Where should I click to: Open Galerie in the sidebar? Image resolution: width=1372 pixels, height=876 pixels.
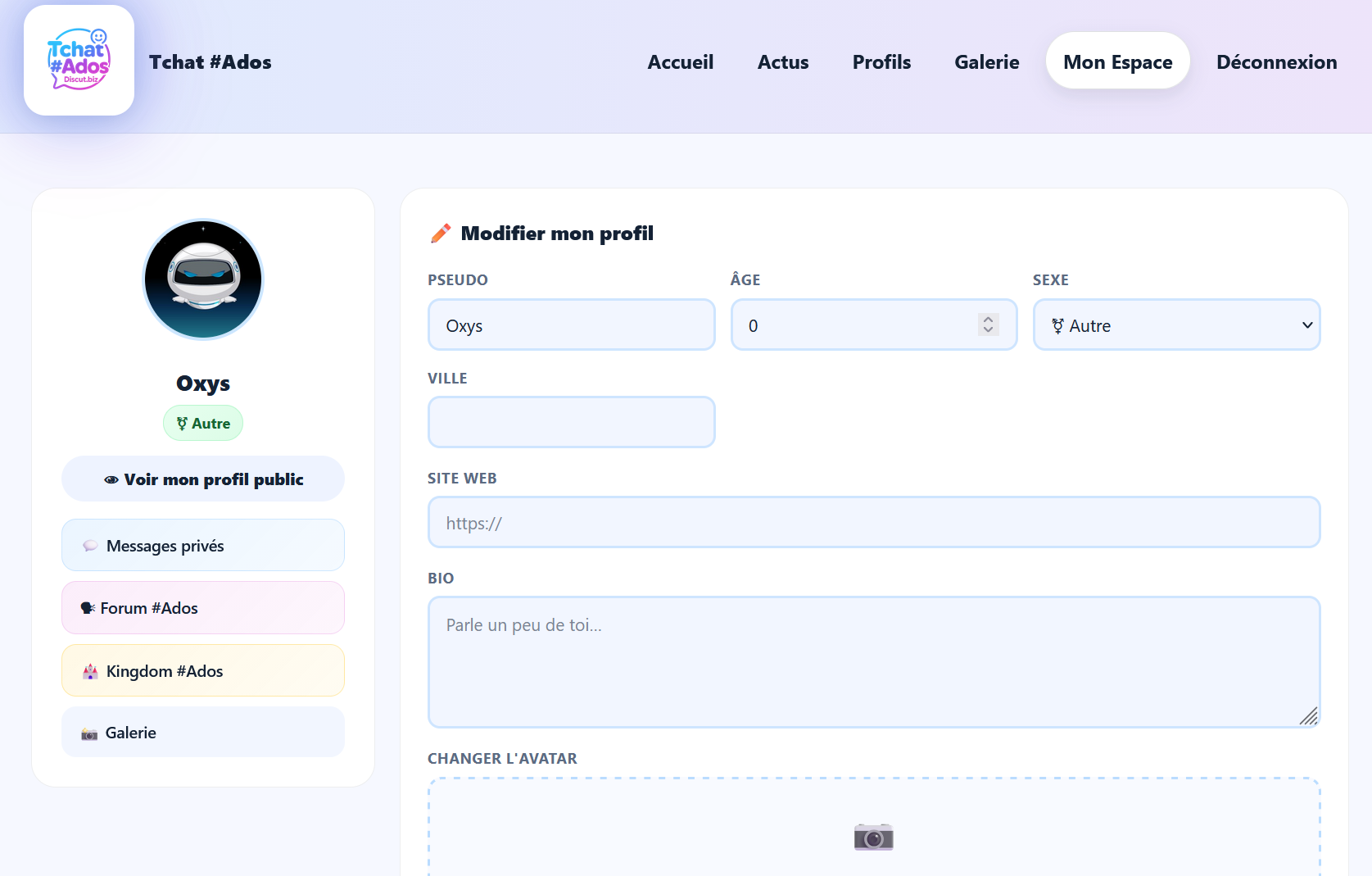coord(203,733)
